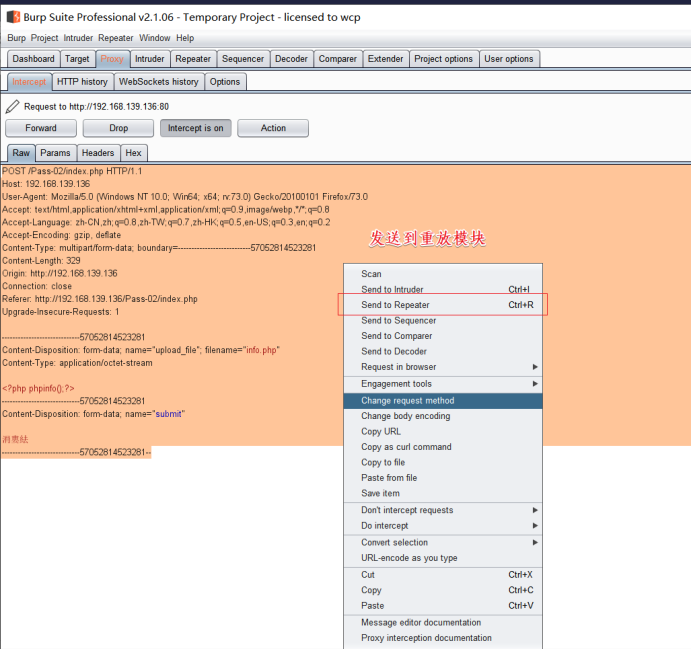Toggle URL-encode as you type
The width and height of the screenshot is (692, 650).
(443, 558)
